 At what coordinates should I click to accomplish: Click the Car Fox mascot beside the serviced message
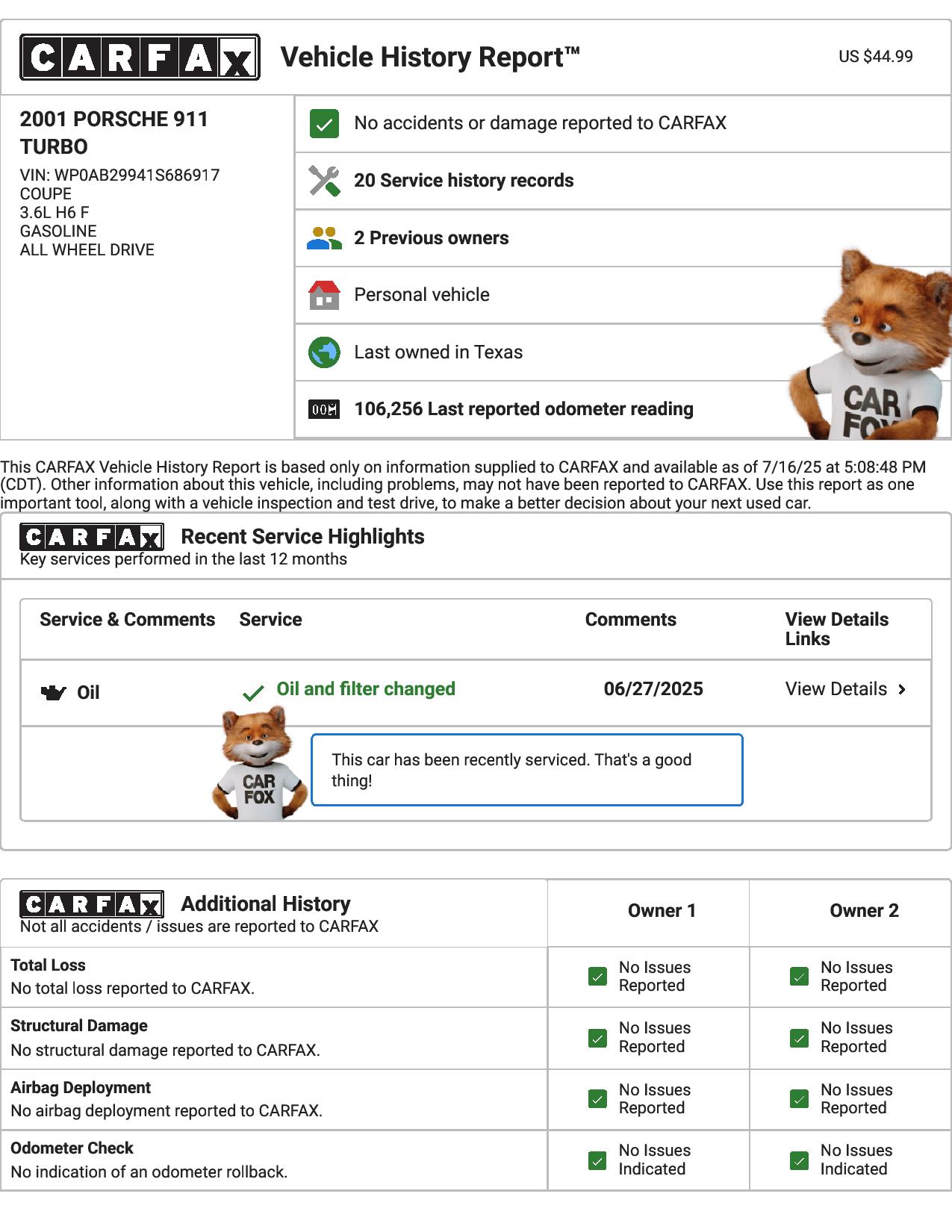[x=260, y=764]
